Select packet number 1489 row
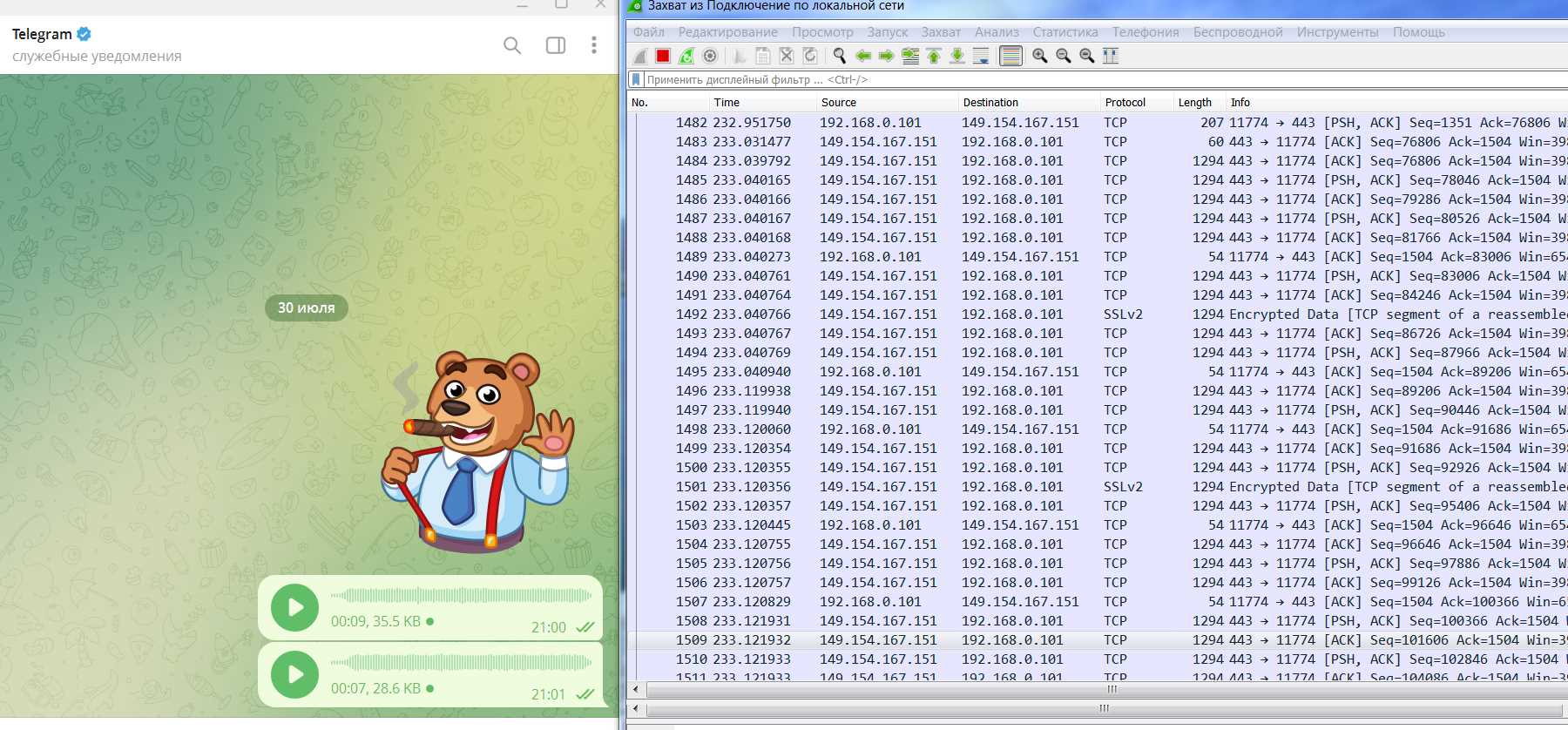1568x730 pixels. click(x=1098, y=257)
